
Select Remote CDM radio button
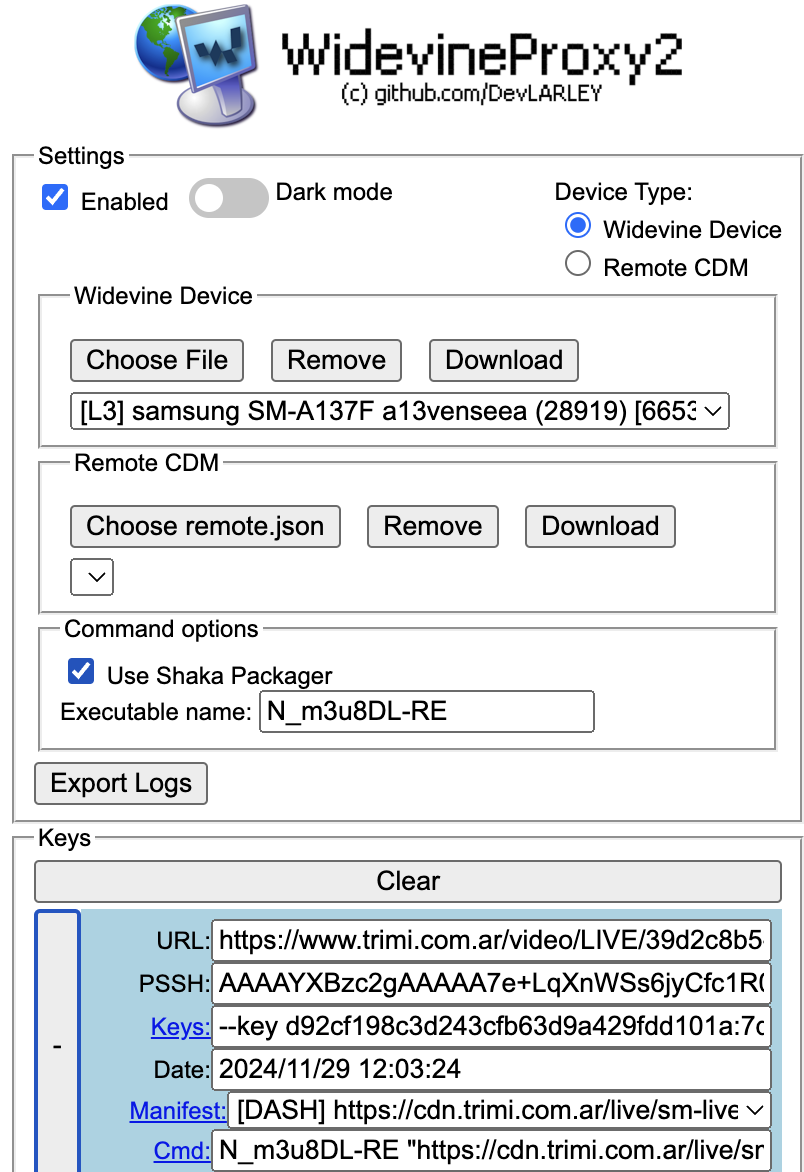(x=578, y=264)
